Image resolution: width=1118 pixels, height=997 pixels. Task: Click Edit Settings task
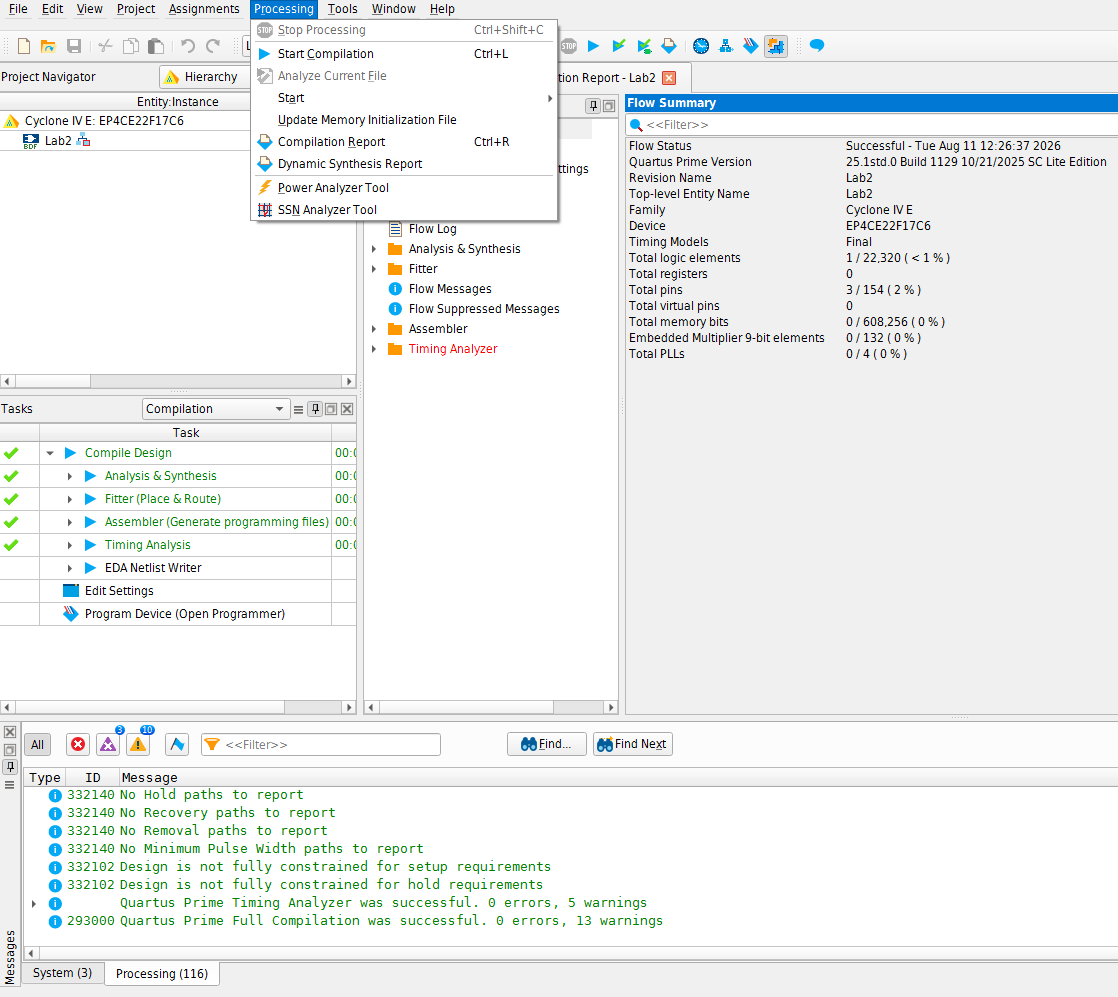[118, 591]
